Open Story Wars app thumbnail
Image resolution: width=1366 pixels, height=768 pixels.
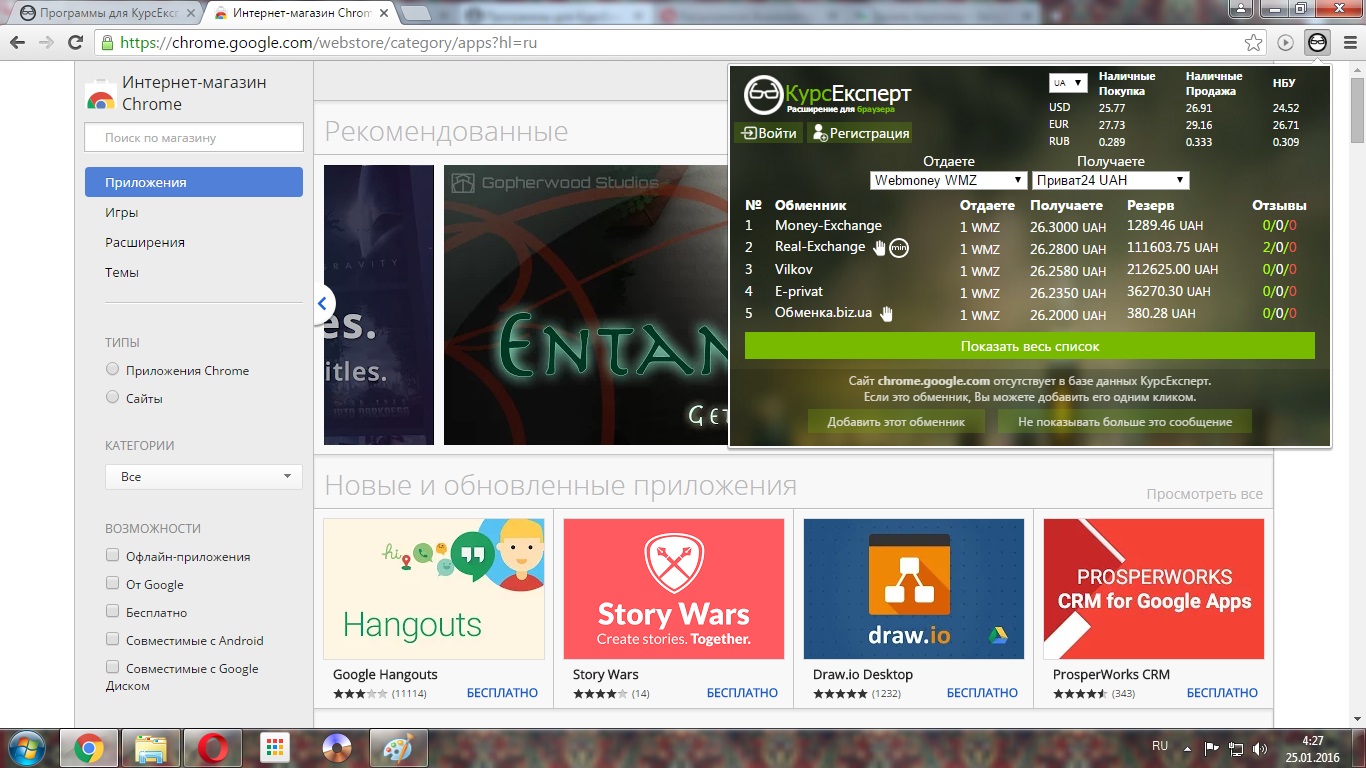click(x=674, y=589)
